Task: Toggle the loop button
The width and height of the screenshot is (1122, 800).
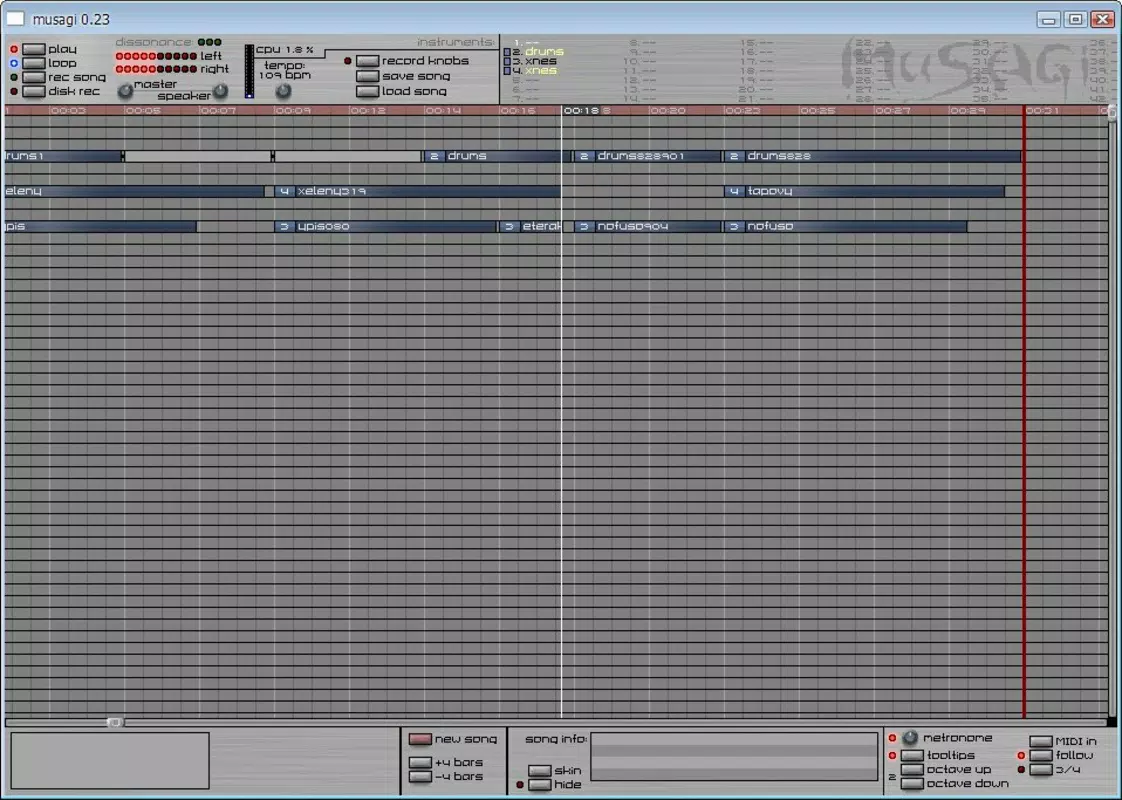Action: click(x=34, y=64)
